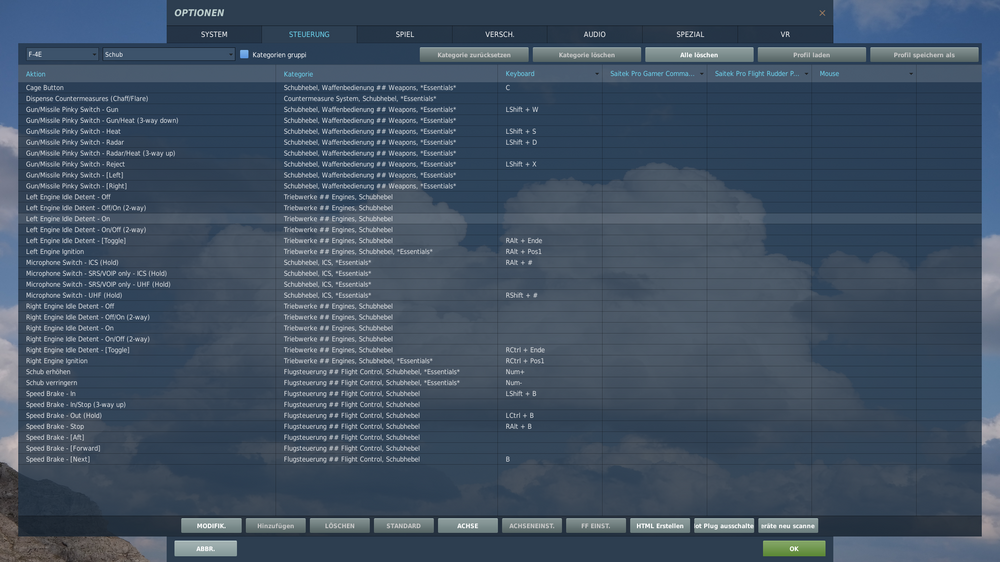
Task: Select the Cage Button row
Action: pos(499,87)
